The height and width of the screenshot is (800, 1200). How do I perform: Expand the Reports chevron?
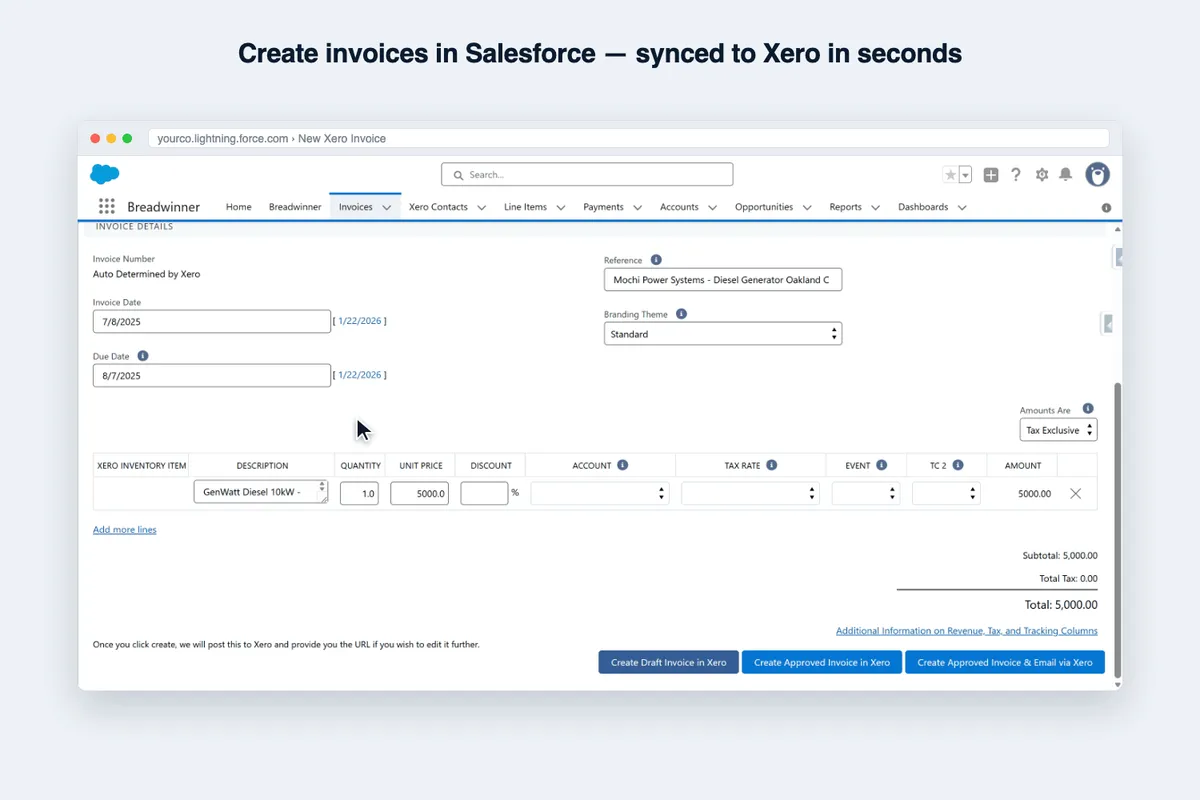coord(876,208)
